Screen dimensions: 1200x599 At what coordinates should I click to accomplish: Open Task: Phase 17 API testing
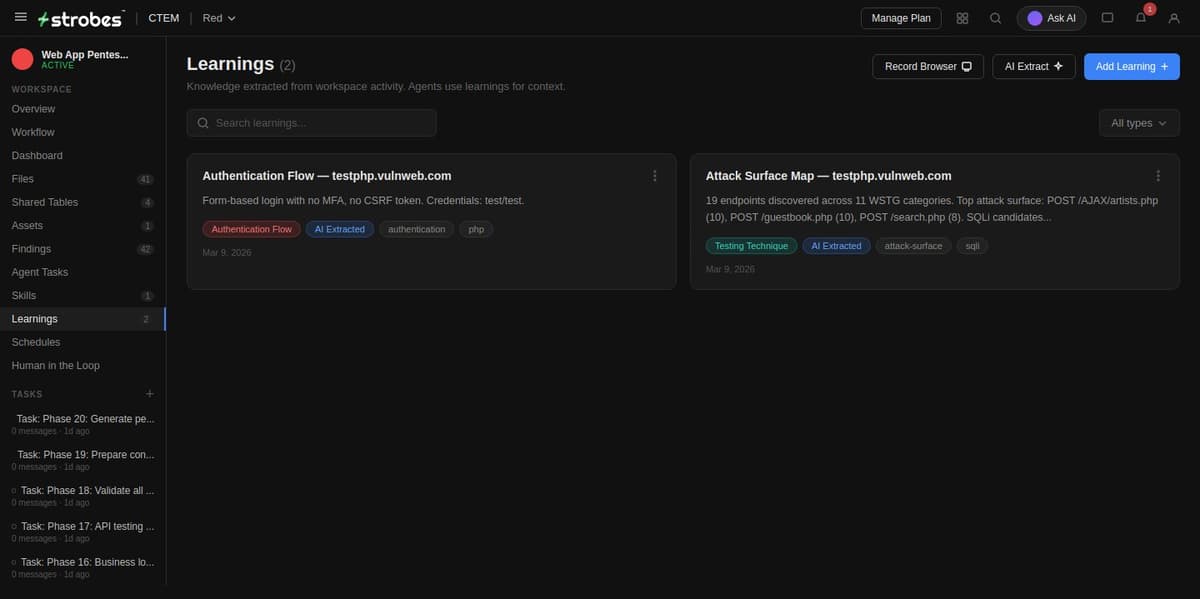(83, 531)
